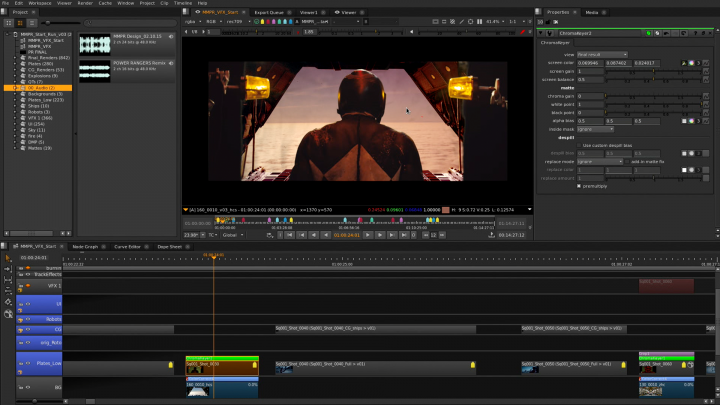Switch project bin to thumbnail grid view
This screenshot has height=405, width=720.
[20, 22]
